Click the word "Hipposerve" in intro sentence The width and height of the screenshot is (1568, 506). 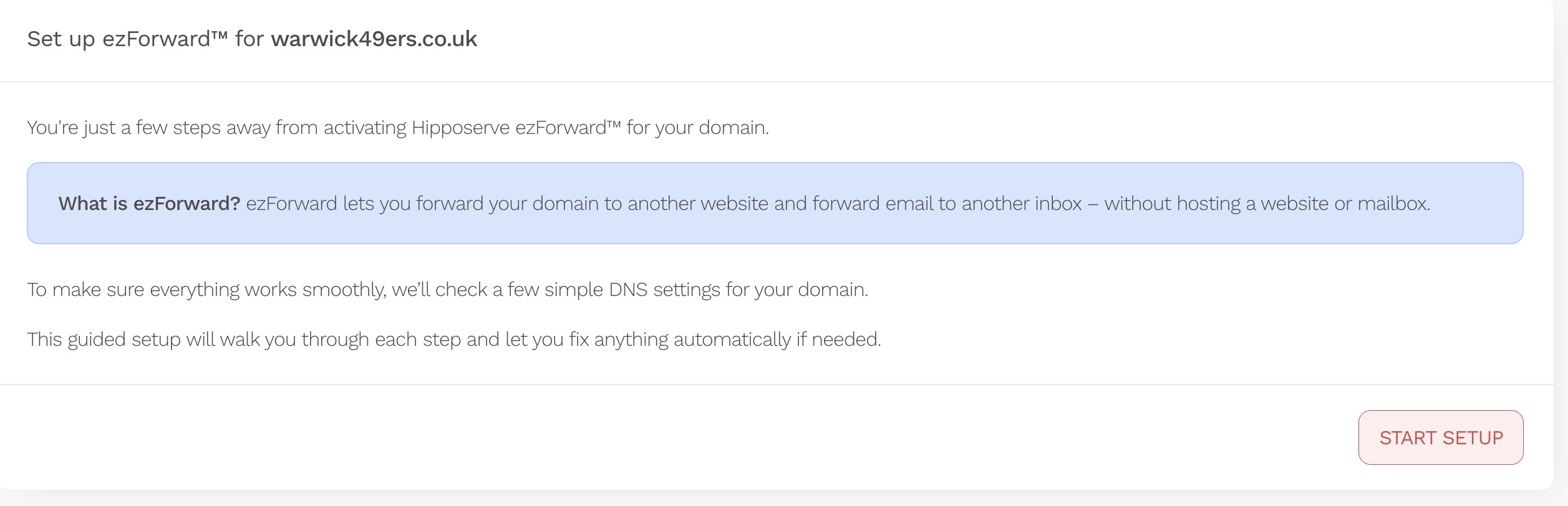(x=460, y=128)
